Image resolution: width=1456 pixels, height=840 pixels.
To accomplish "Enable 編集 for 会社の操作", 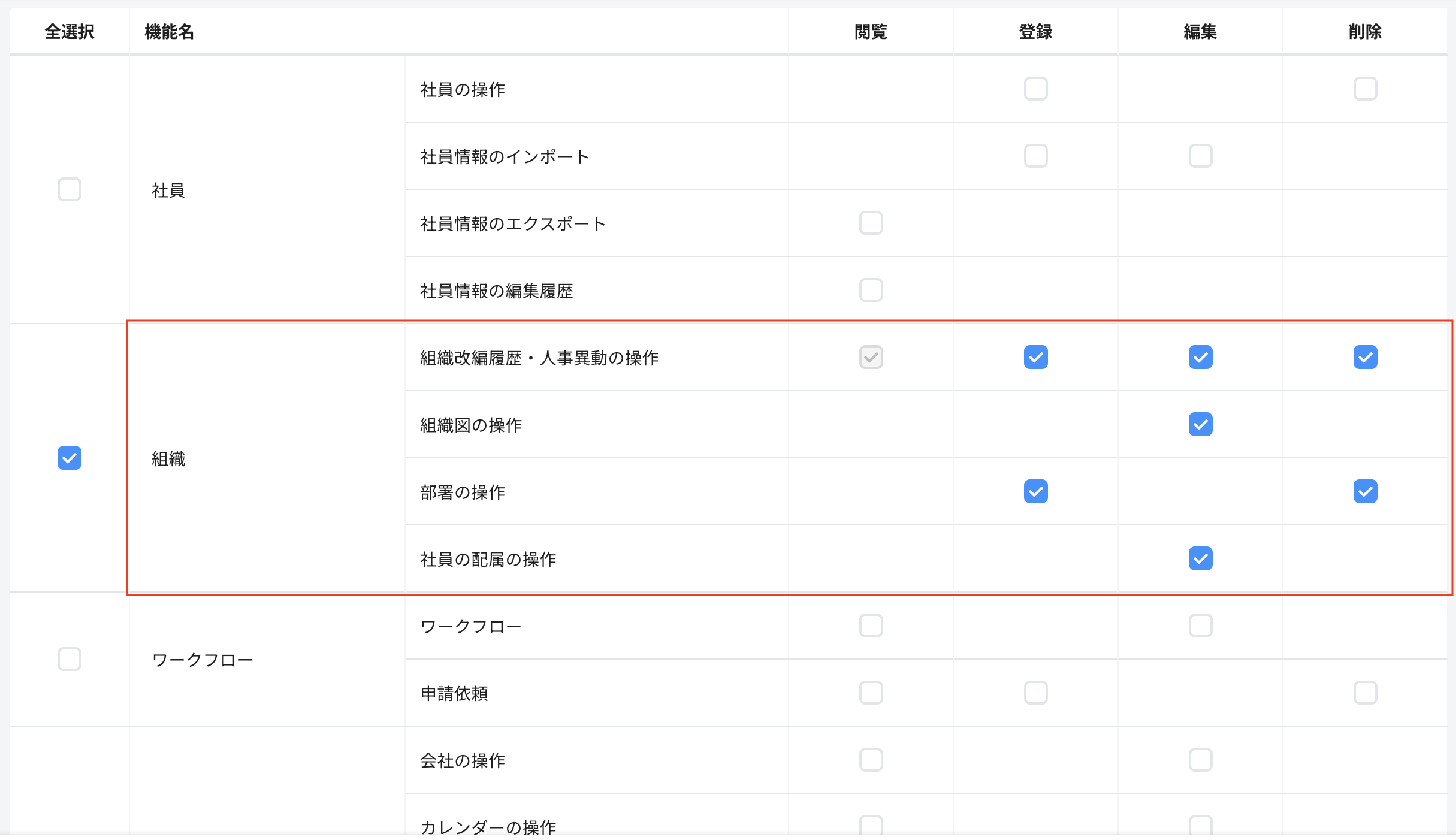I will 1200,760.
